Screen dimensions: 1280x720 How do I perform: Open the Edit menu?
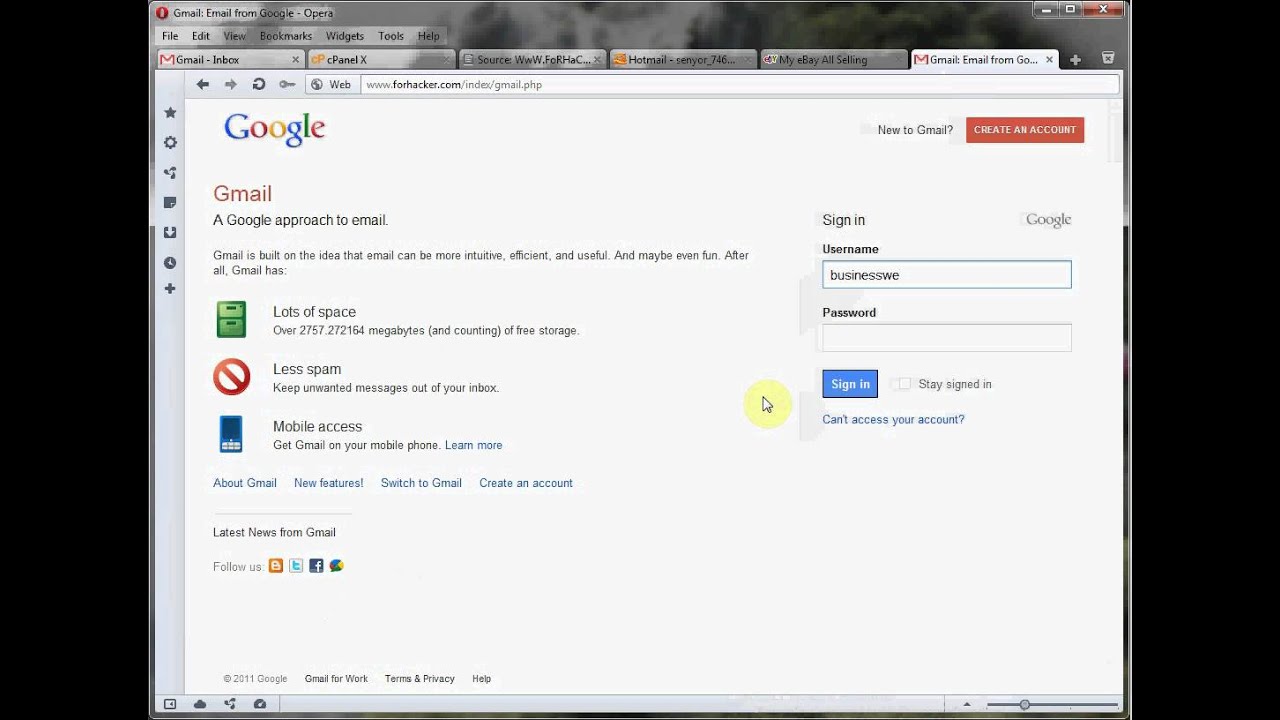pyautogui.click(x=201, y=36)
